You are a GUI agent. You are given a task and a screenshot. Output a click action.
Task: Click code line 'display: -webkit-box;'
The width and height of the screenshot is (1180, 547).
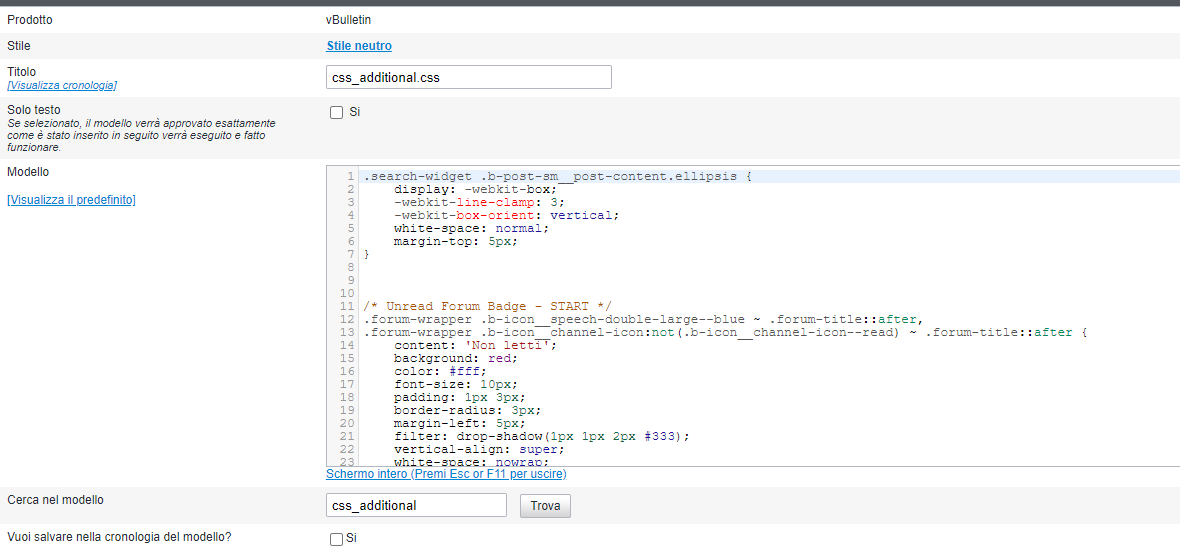point(475,189)
